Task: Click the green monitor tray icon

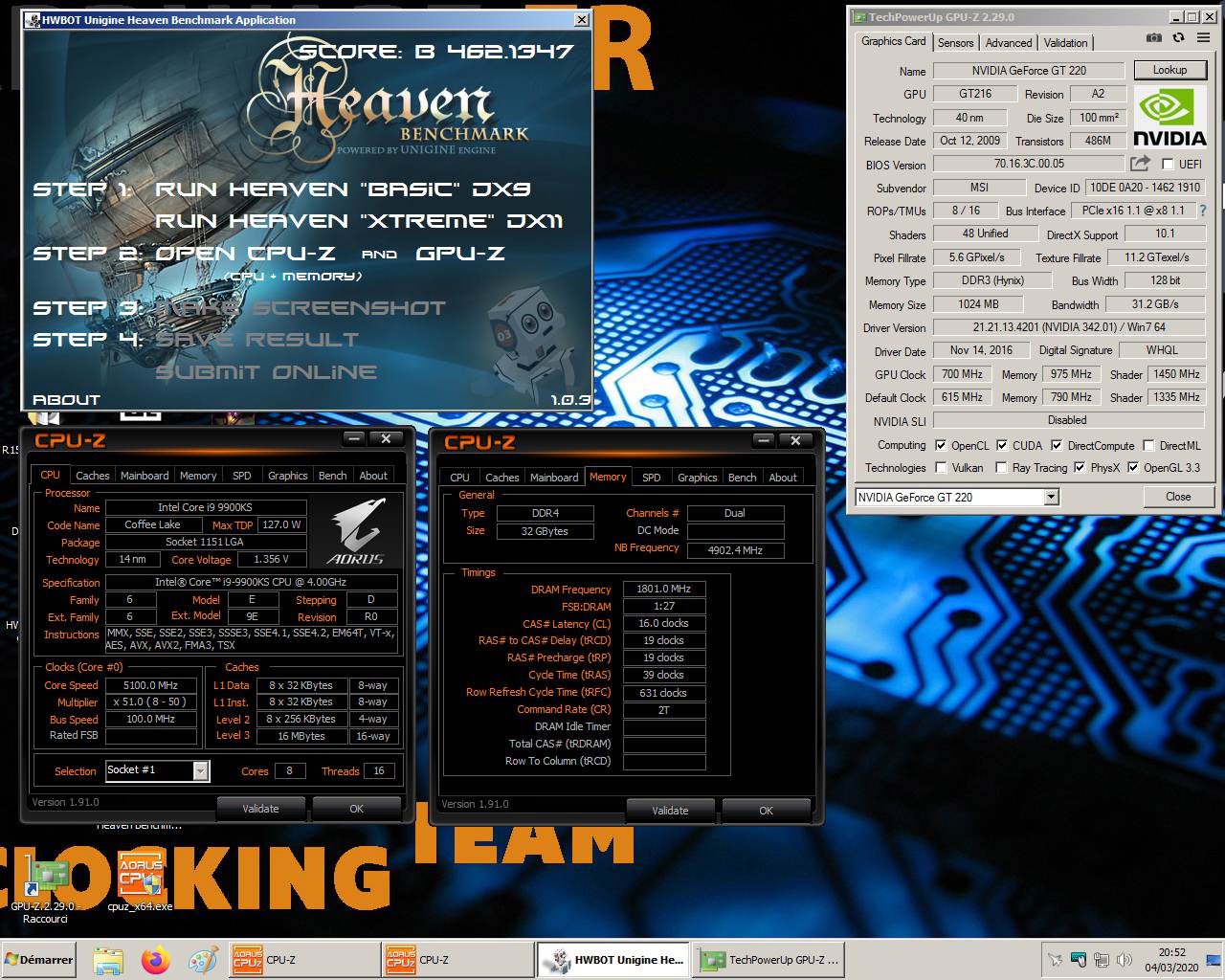Action: [x=1079, y=960]
